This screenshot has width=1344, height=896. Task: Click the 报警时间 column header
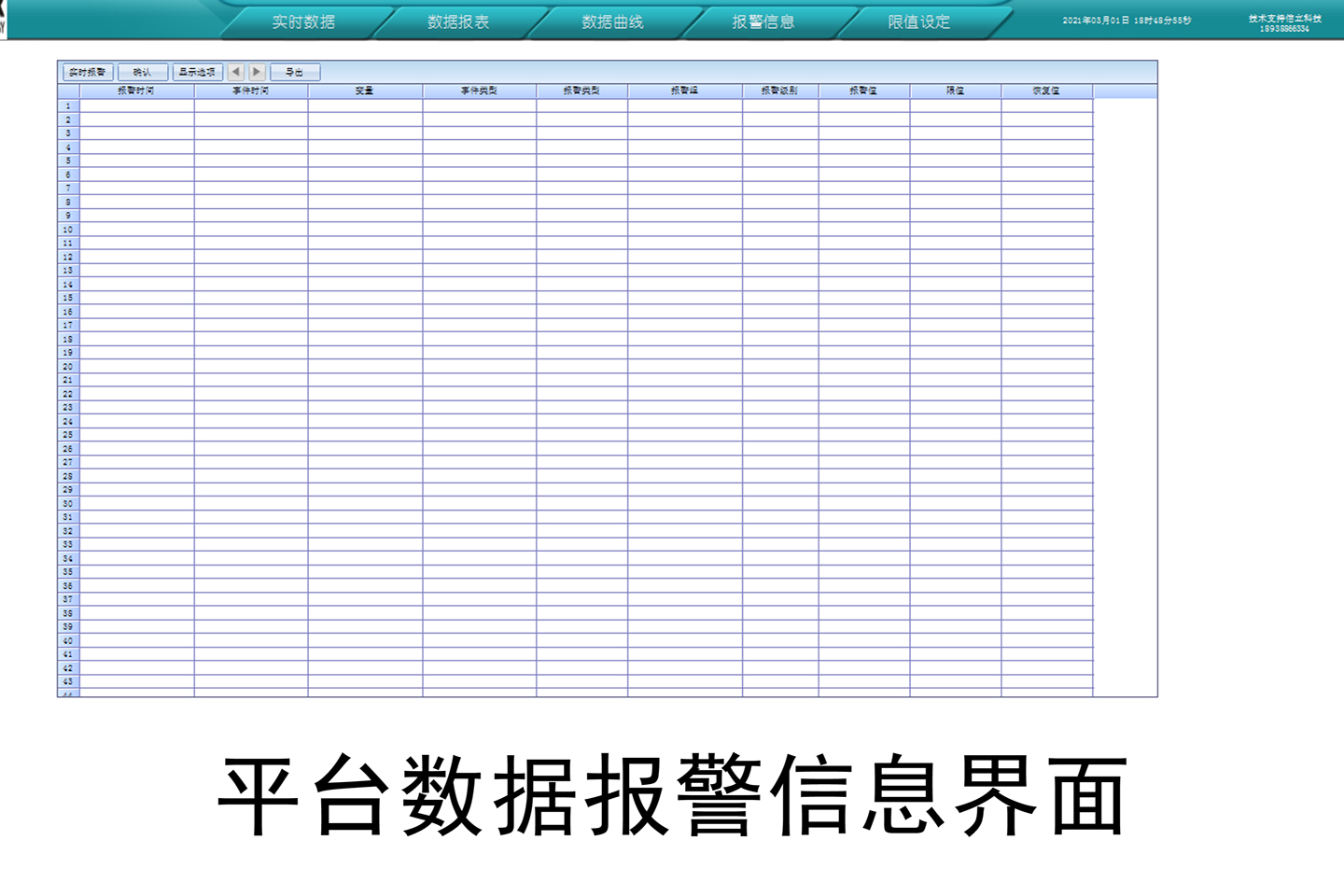(136, 91)
